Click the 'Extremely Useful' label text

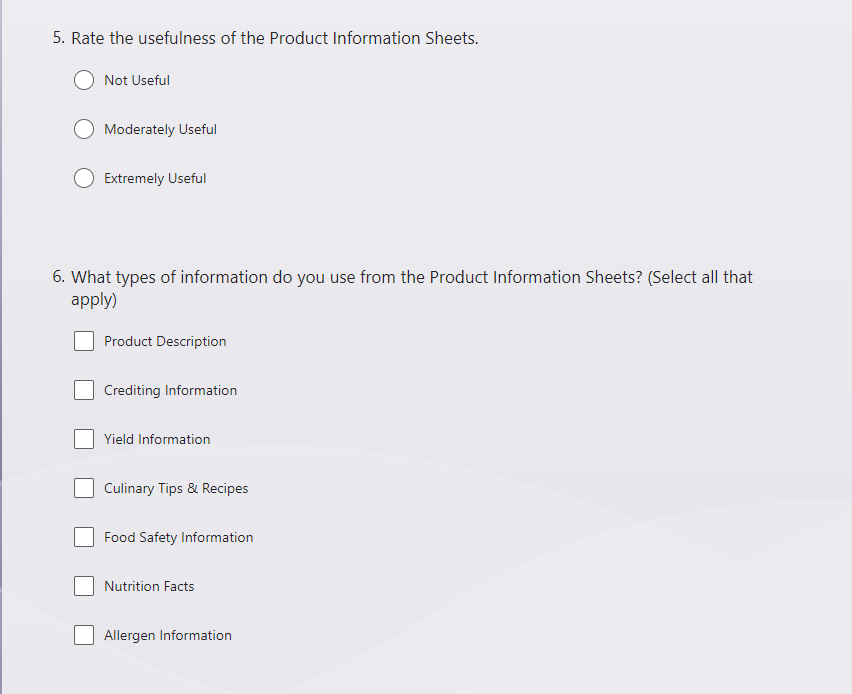pyautogui.click(x=155, y=178)
